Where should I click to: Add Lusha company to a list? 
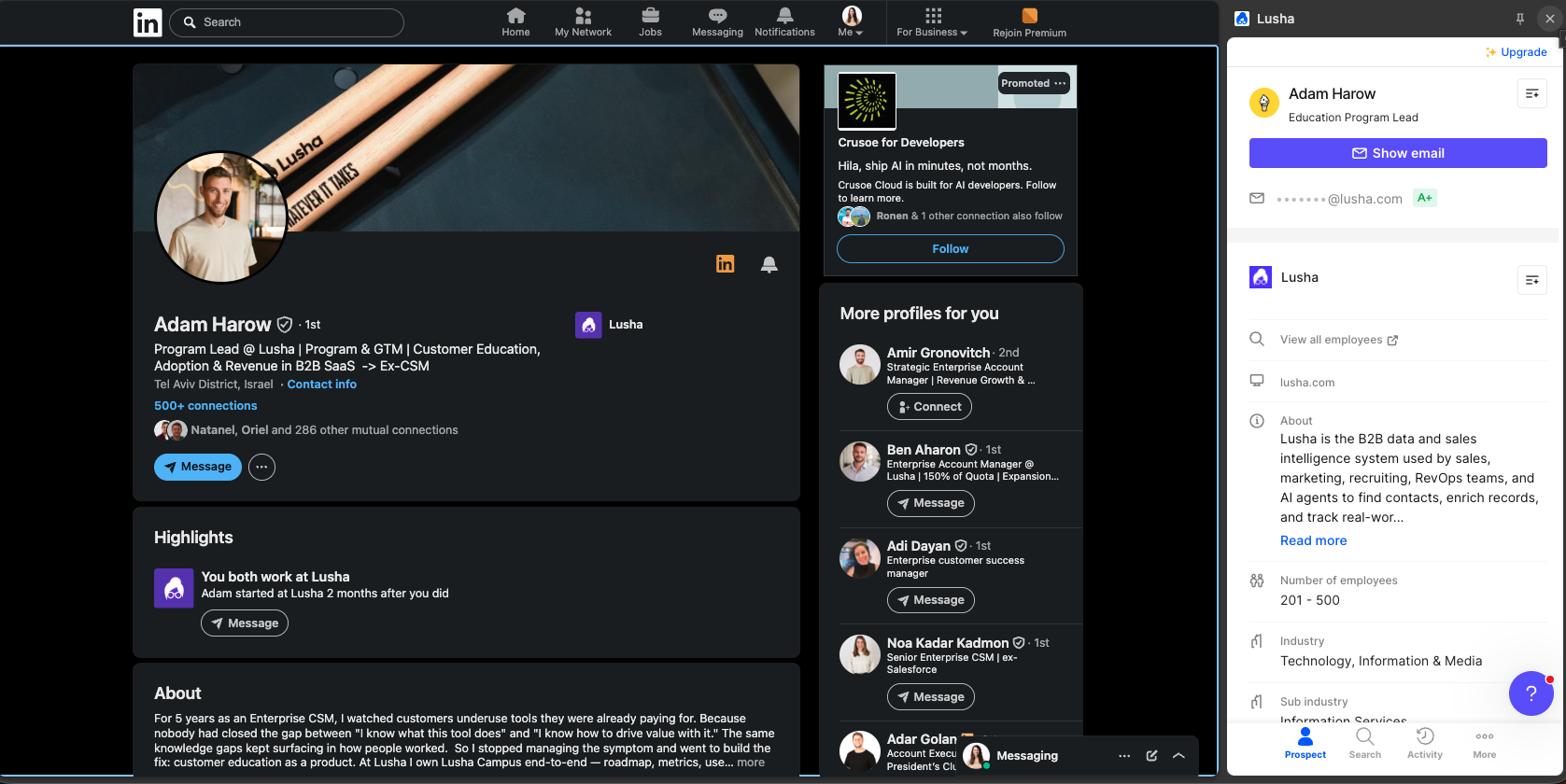pos(1531,280)
